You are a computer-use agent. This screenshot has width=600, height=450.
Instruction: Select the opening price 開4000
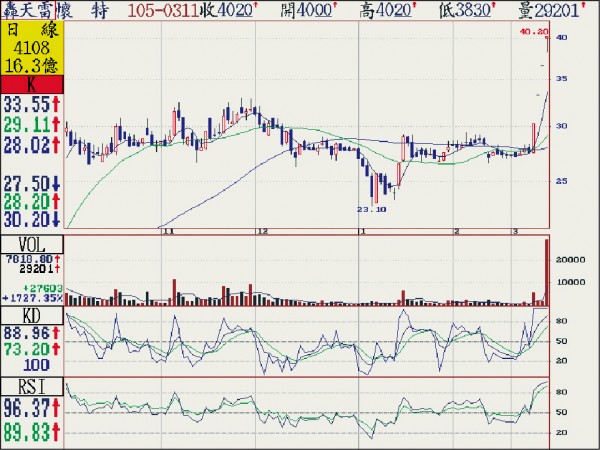(307, 10)
